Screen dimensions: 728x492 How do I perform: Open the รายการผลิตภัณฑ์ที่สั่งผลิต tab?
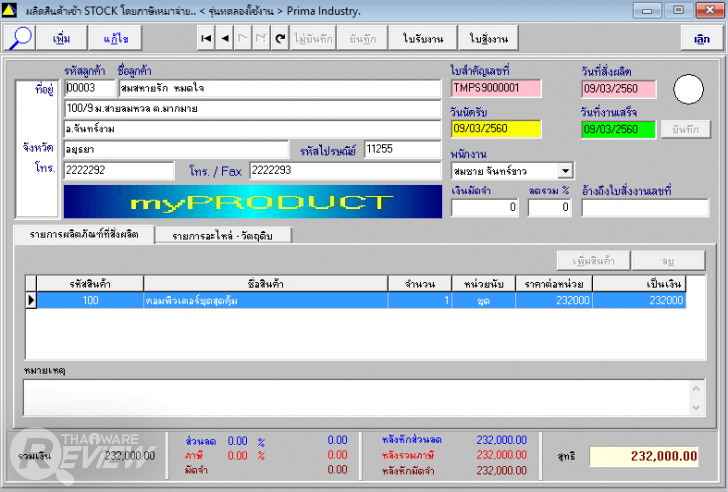(x=85, y=234)
